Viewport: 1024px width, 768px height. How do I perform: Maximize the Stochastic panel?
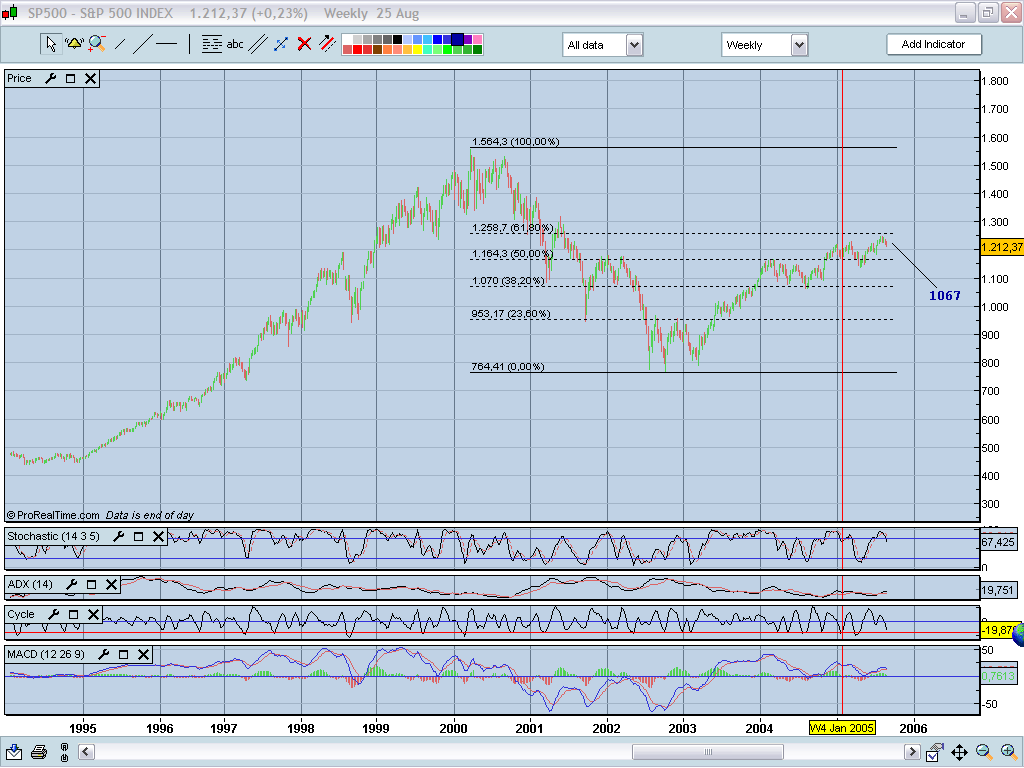pyautogui.click(x=138, y=536)
